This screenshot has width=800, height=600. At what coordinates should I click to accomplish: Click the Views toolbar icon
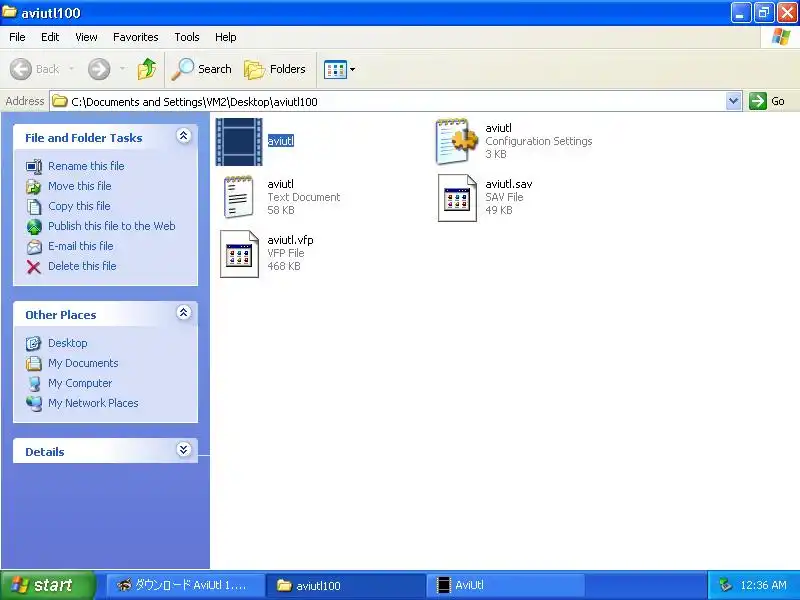coord(335,69)
